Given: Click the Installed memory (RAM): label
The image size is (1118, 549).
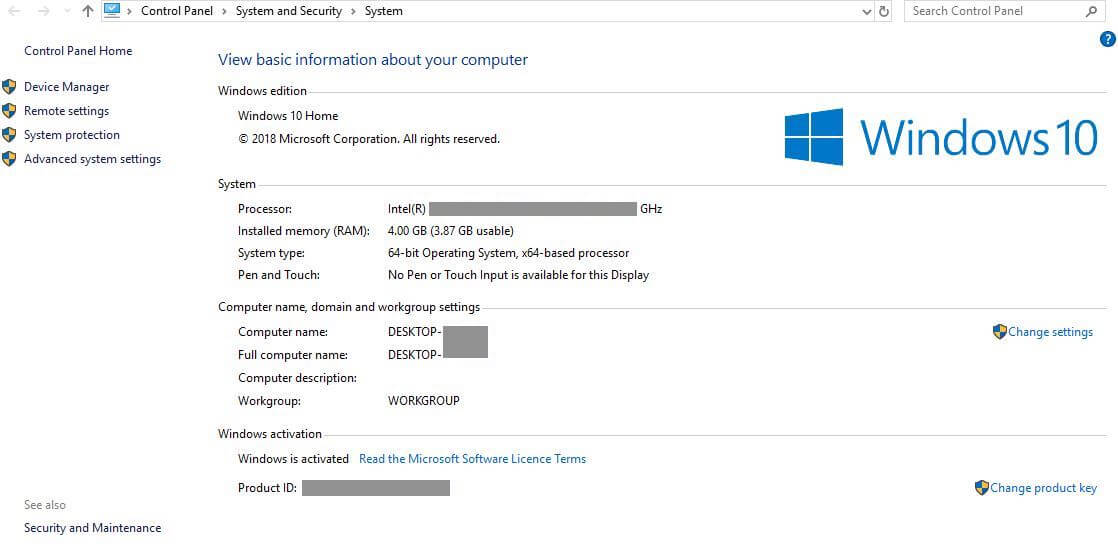Looking at the screenshot, I should coord(304,231).
